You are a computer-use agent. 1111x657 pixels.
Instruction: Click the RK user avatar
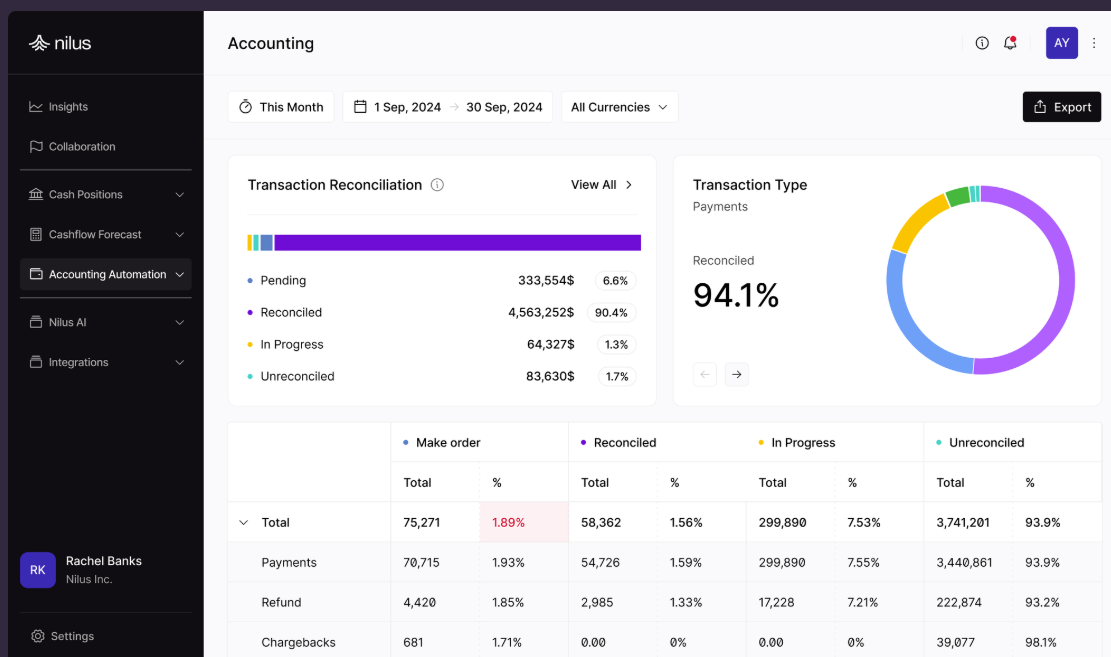pos(38,570)
